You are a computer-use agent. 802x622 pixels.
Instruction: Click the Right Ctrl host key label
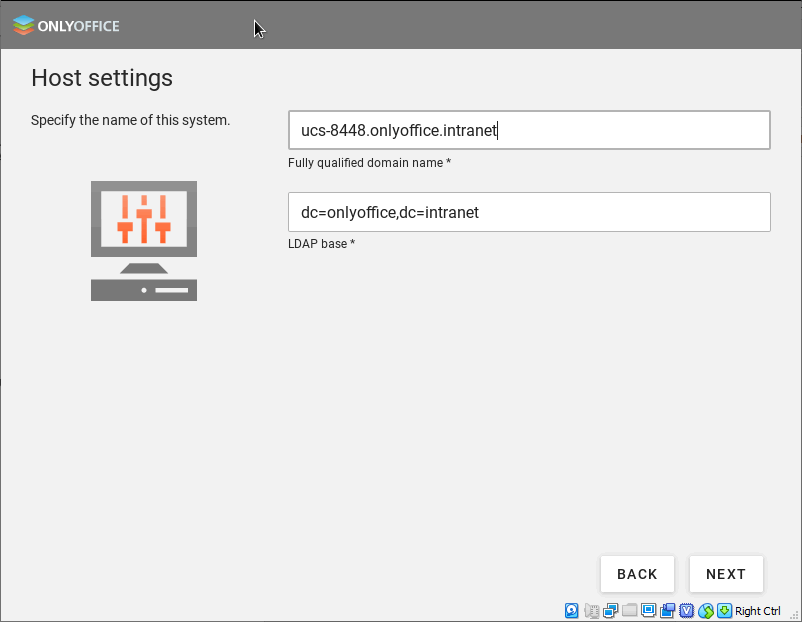click(x=758, y=611)
